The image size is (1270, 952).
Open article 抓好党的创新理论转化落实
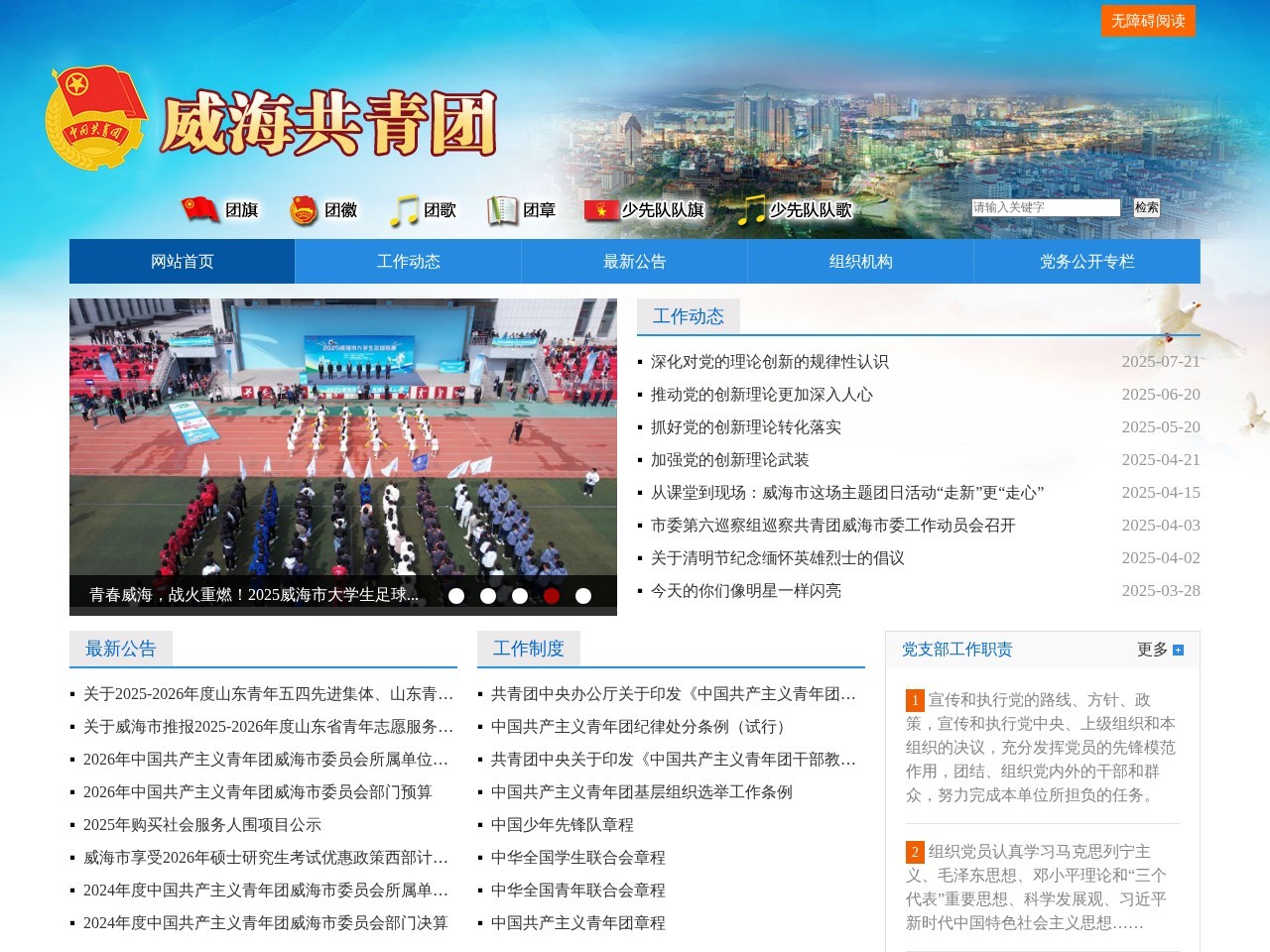point(746,427)
